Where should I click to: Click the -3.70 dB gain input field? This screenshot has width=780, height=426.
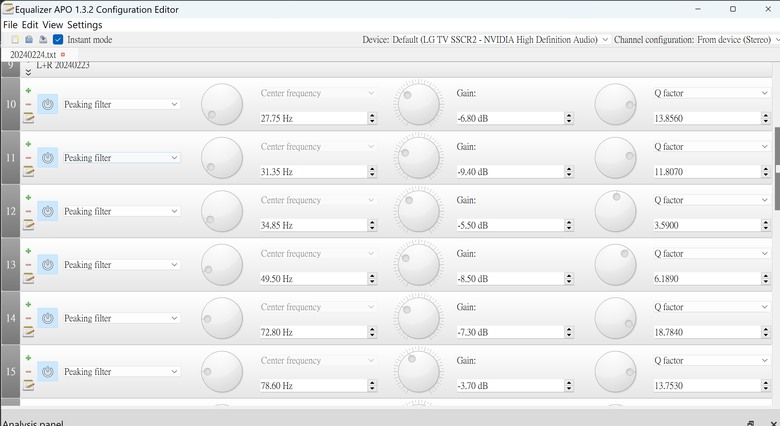click(x=510, y=386)
